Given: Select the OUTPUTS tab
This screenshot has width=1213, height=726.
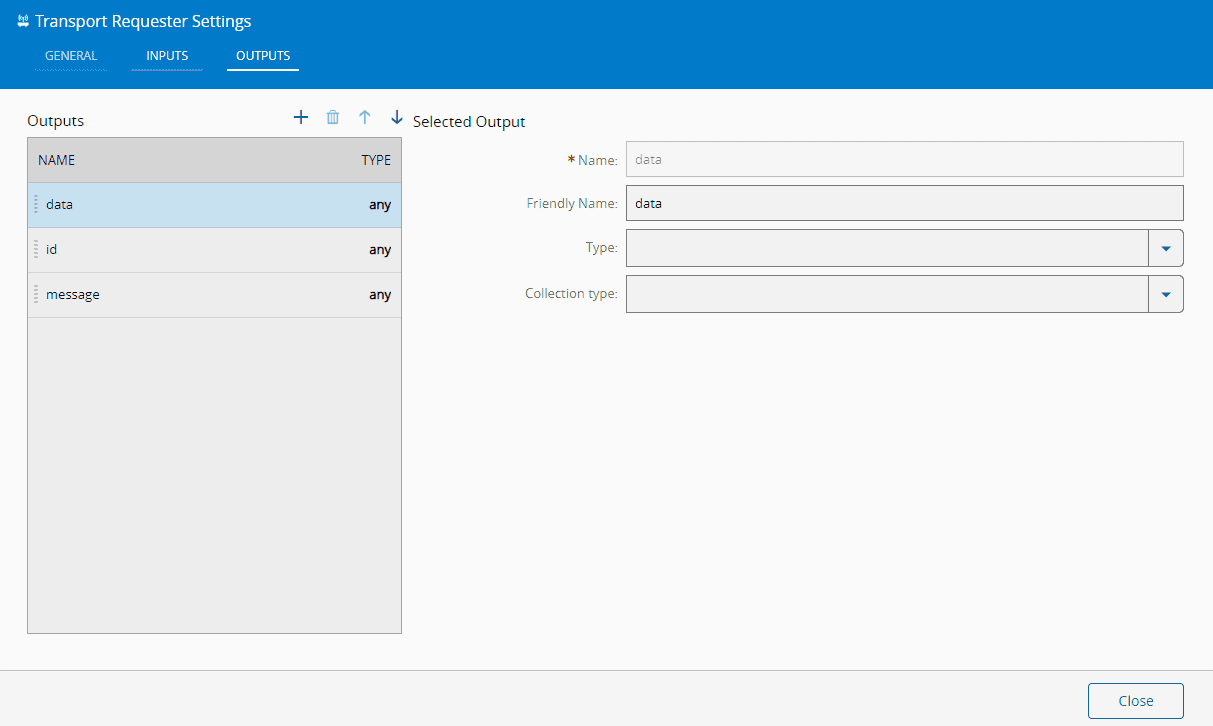Looking at the screenshot, I should (x=263, y=56).
